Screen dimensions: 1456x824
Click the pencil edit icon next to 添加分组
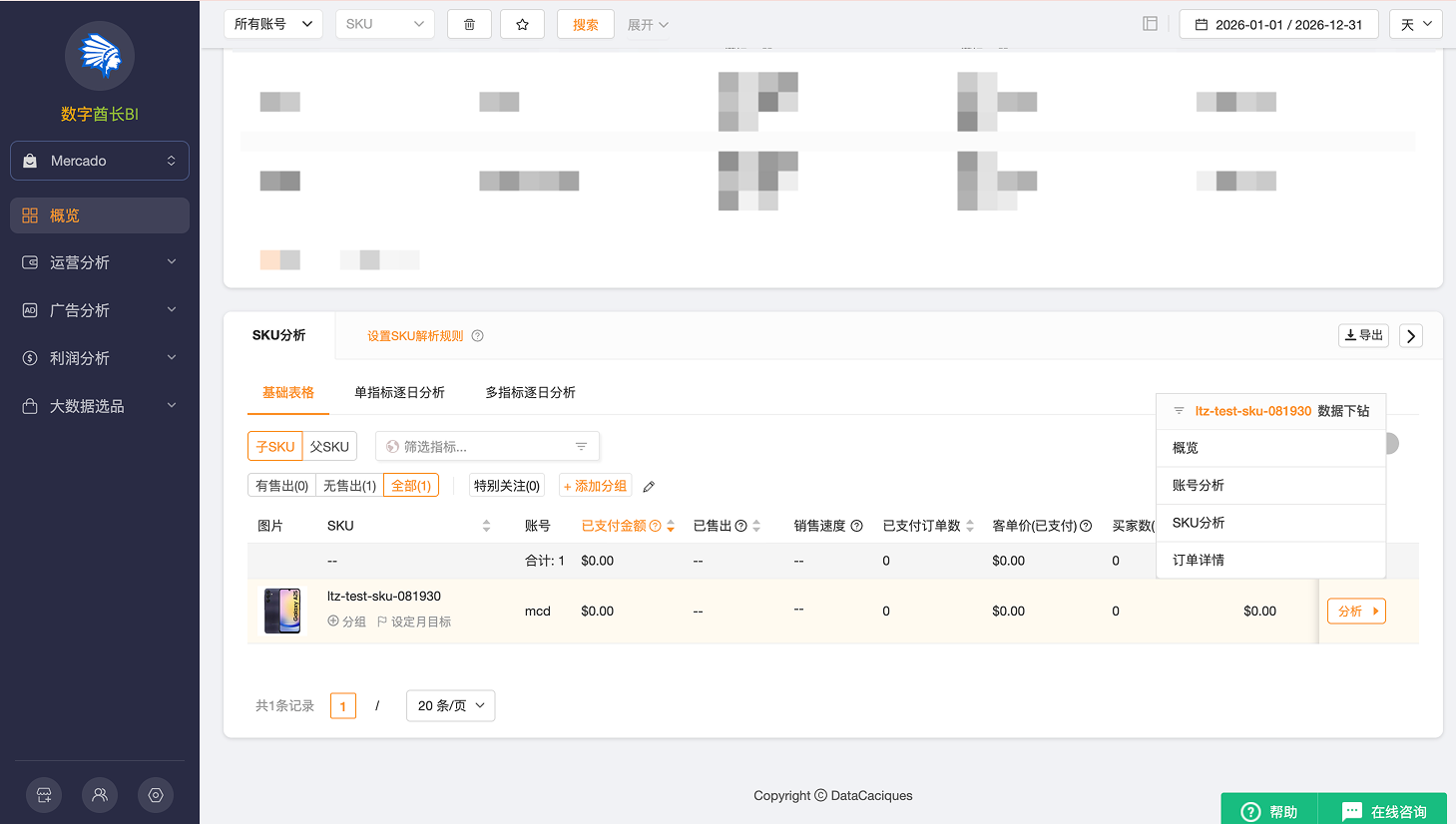pos(649,487)
